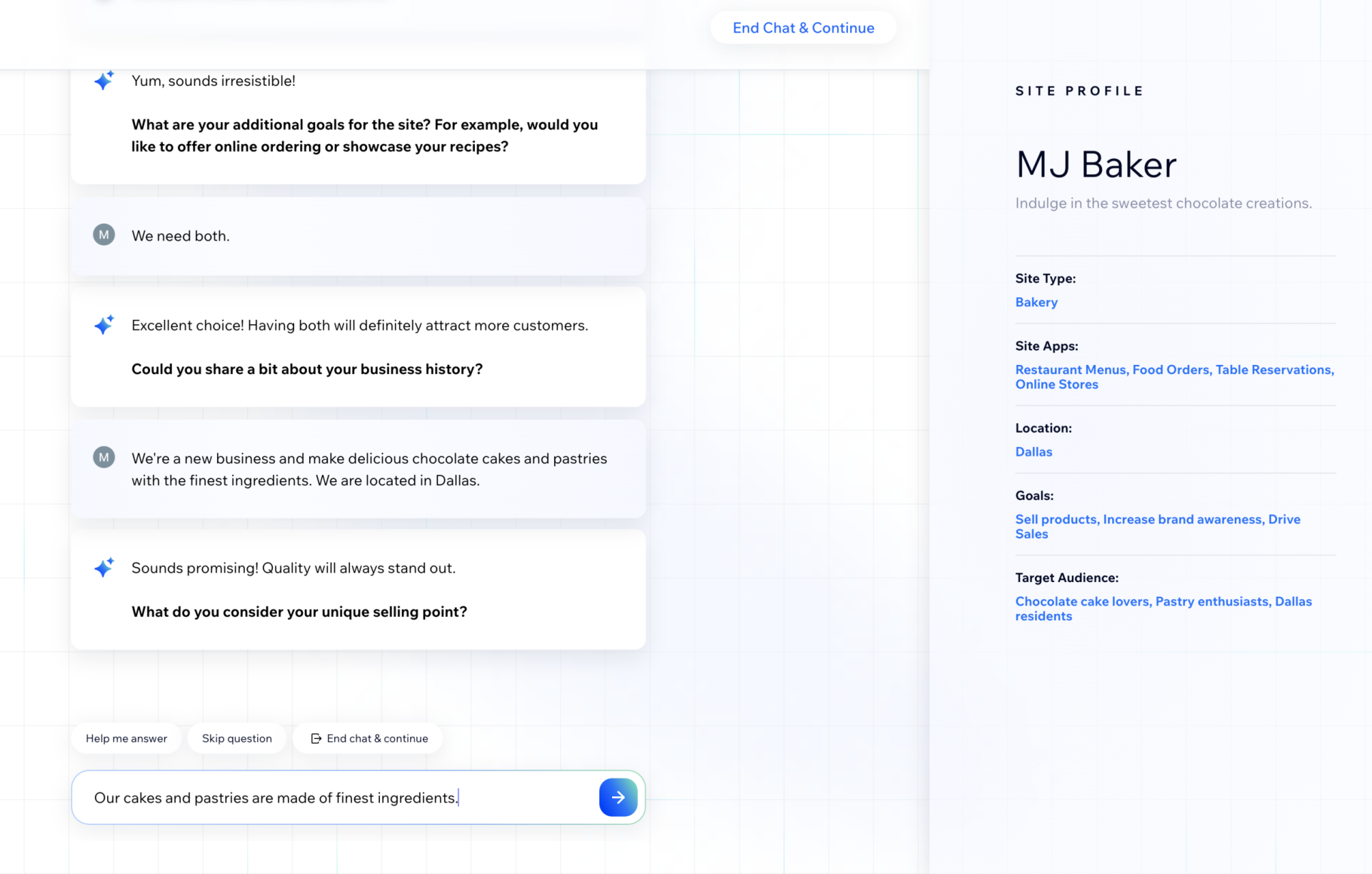Click AI sparkle icon beside 'Excellent choice!'

point(104,325)
